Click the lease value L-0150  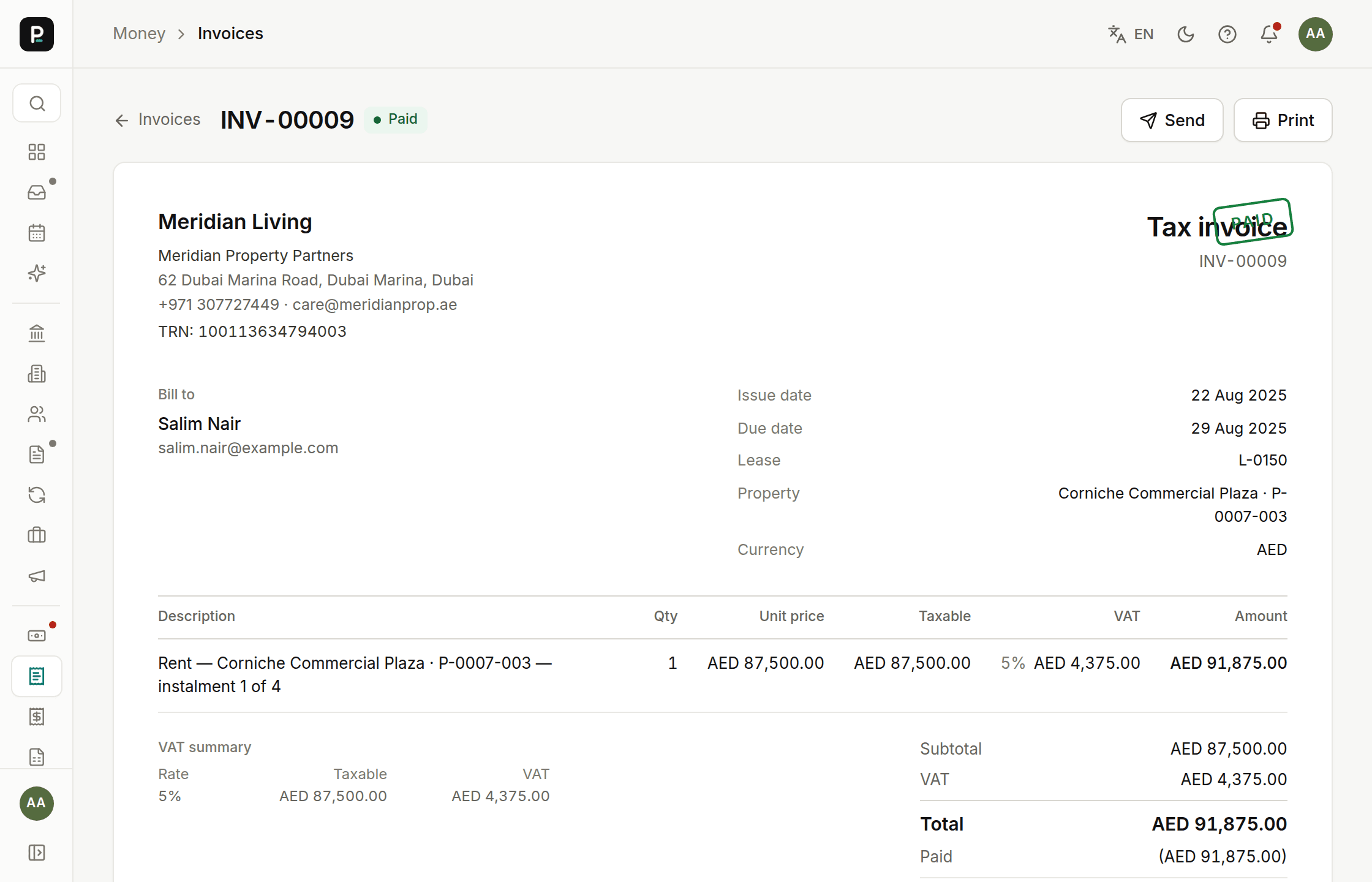point(1262,460)
